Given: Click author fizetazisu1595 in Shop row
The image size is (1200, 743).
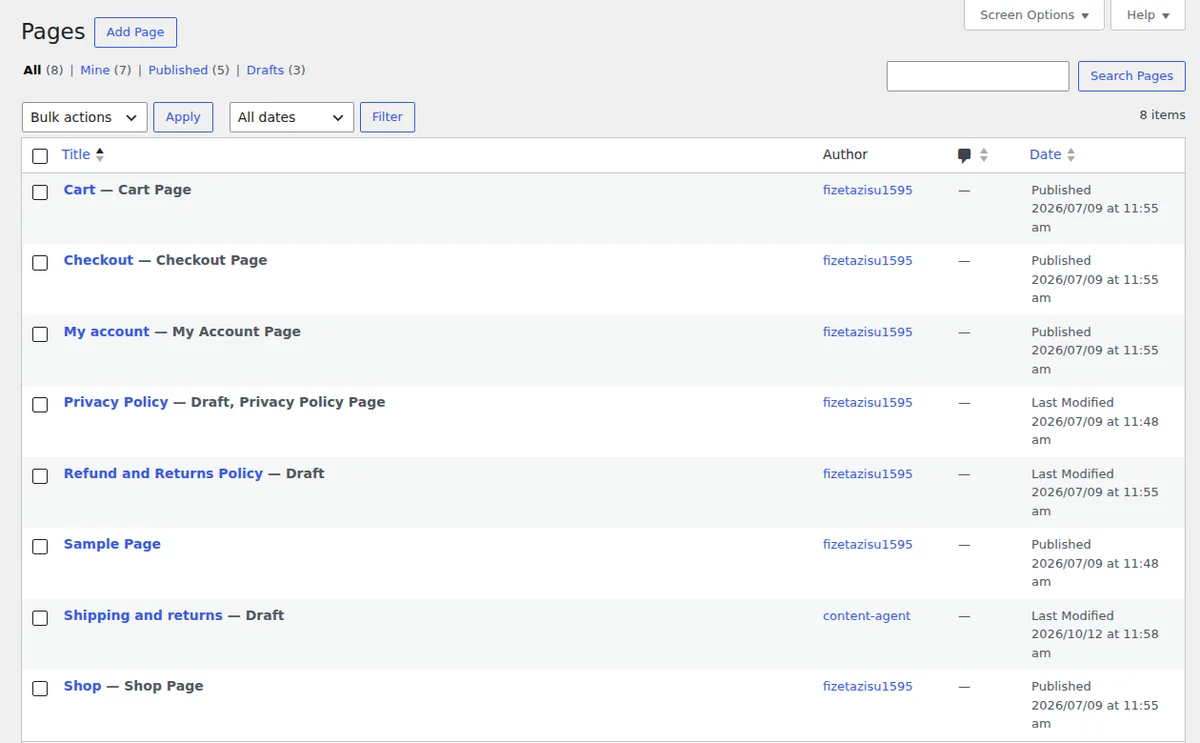Looking at the screenshot, I should point(868,687).
